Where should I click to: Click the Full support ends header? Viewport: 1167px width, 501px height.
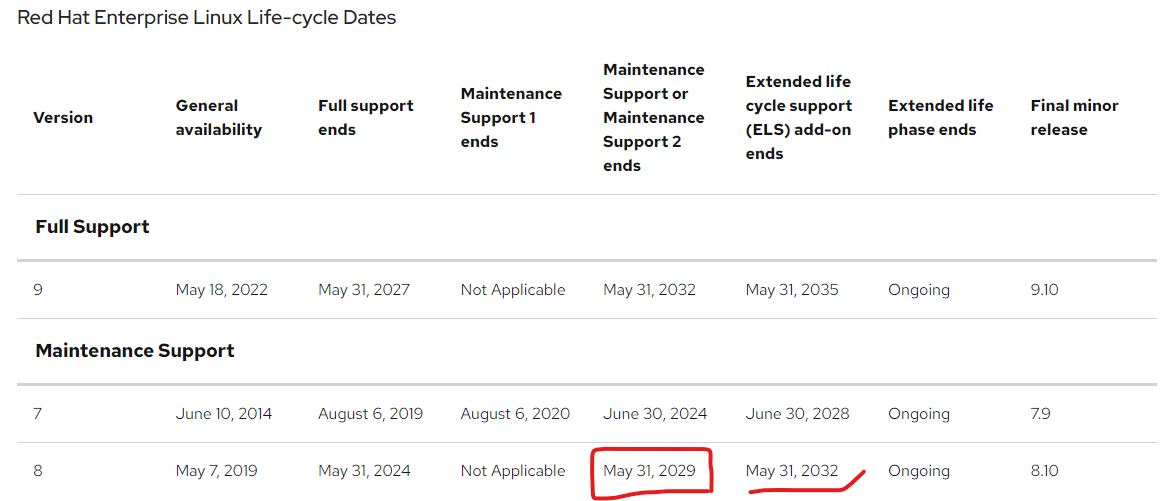coord(365,118)
